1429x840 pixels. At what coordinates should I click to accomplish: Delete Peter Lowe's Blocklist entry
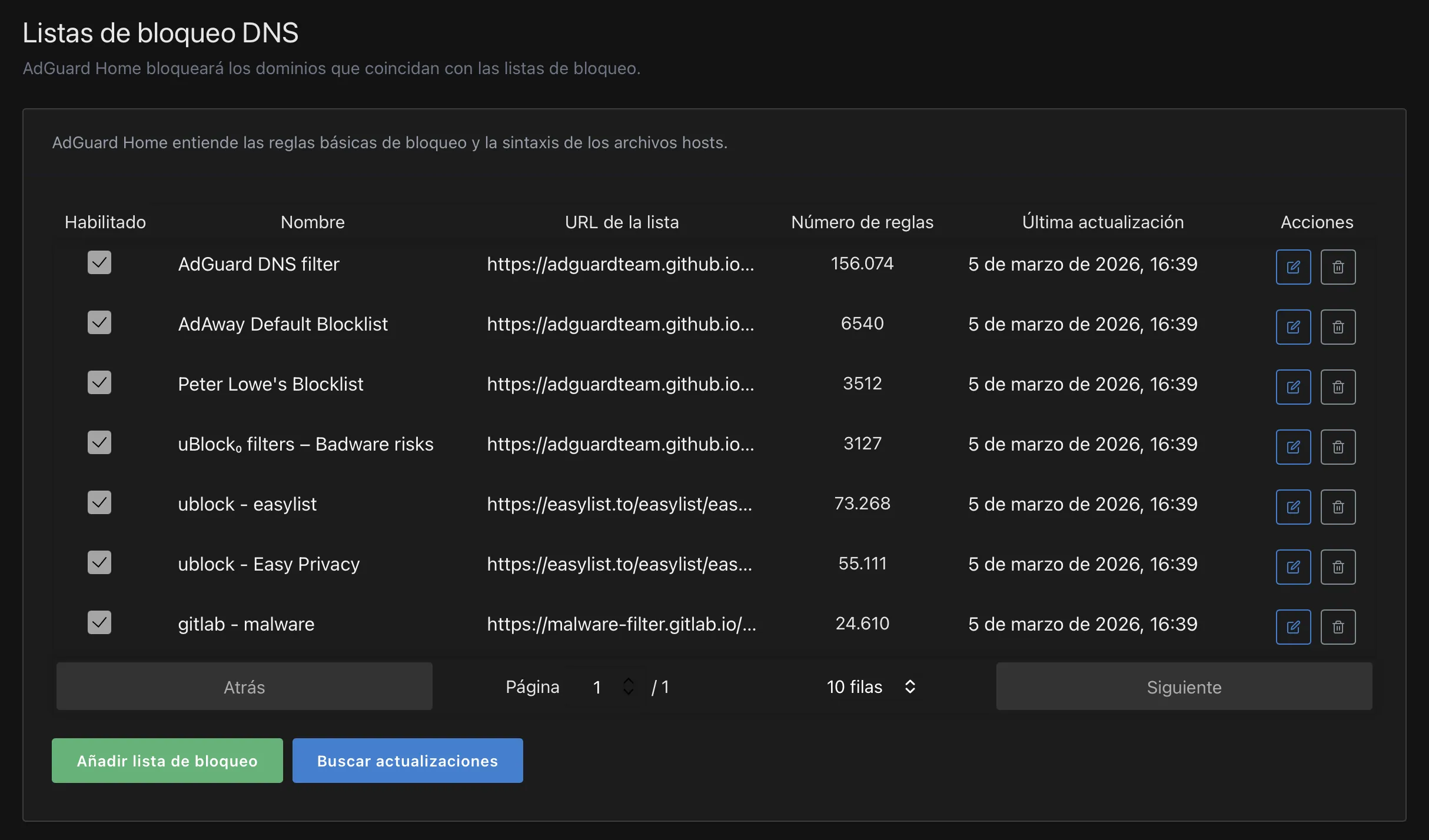click(x=1338, y=387)
